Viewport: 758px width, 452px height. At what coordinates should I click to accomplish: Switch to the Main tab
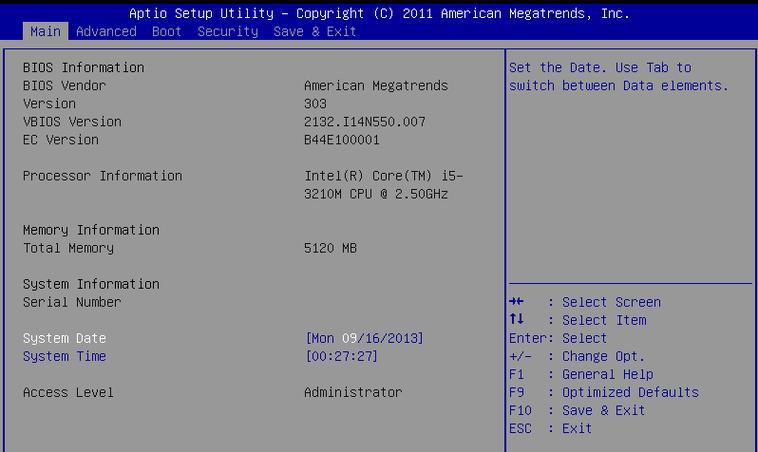tap(45, 31)
